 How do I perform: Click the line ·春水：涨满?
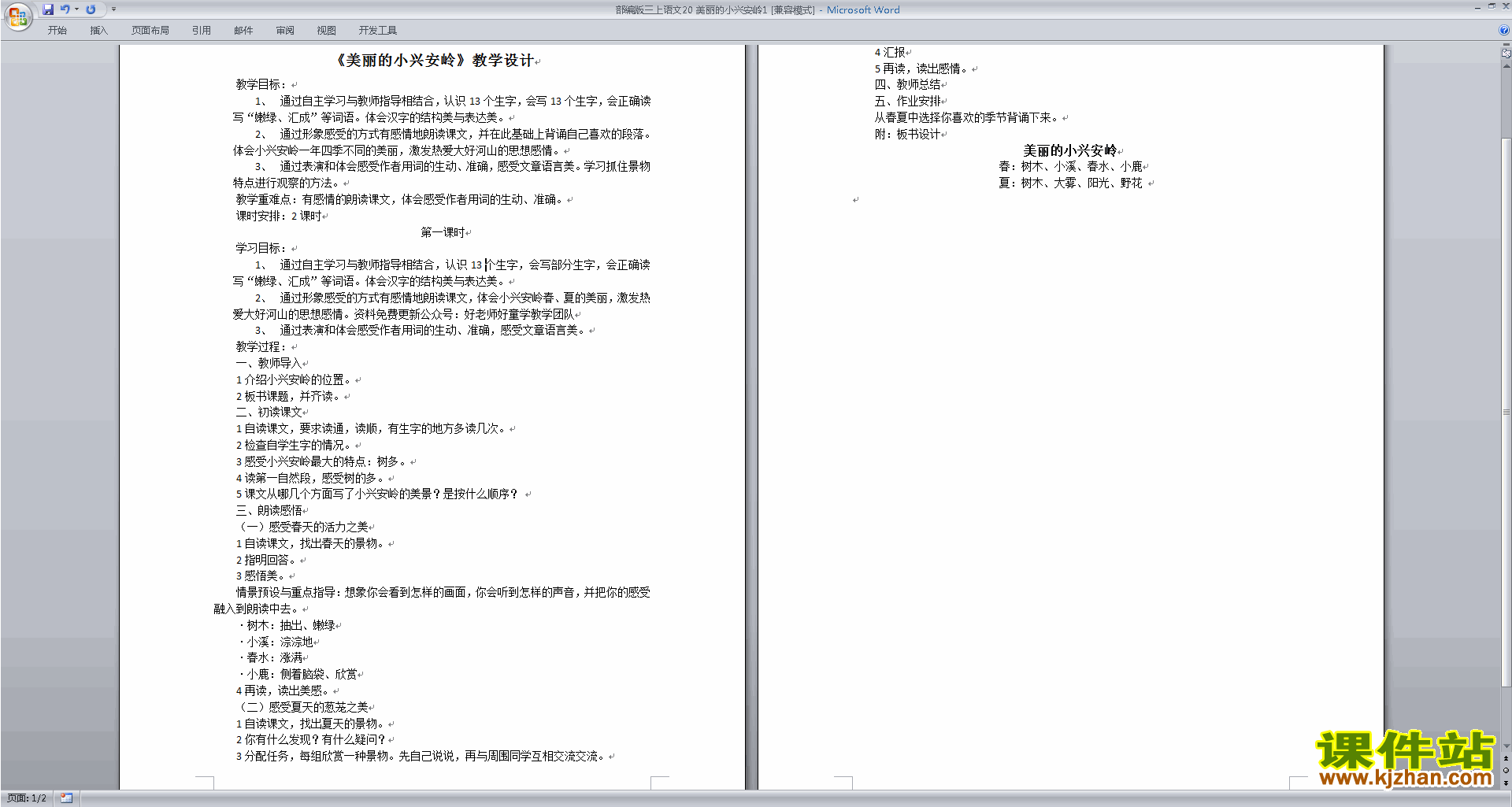point(272,657)
